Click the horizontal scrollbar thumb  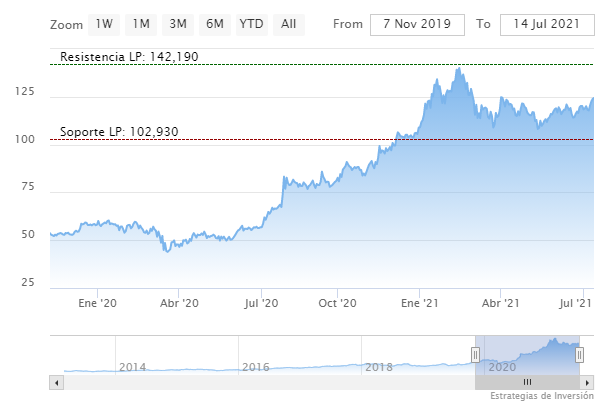point(527,382)
